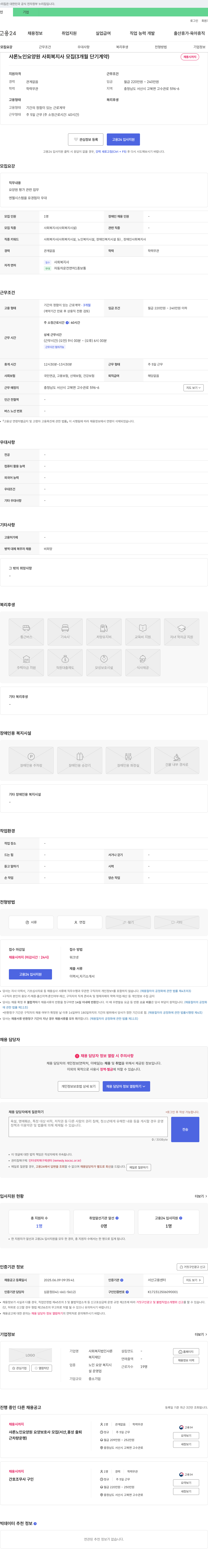Click the 교육비 지원 welfare icon
Viewport: 208px width, 1568px height.
pos(143,632)
